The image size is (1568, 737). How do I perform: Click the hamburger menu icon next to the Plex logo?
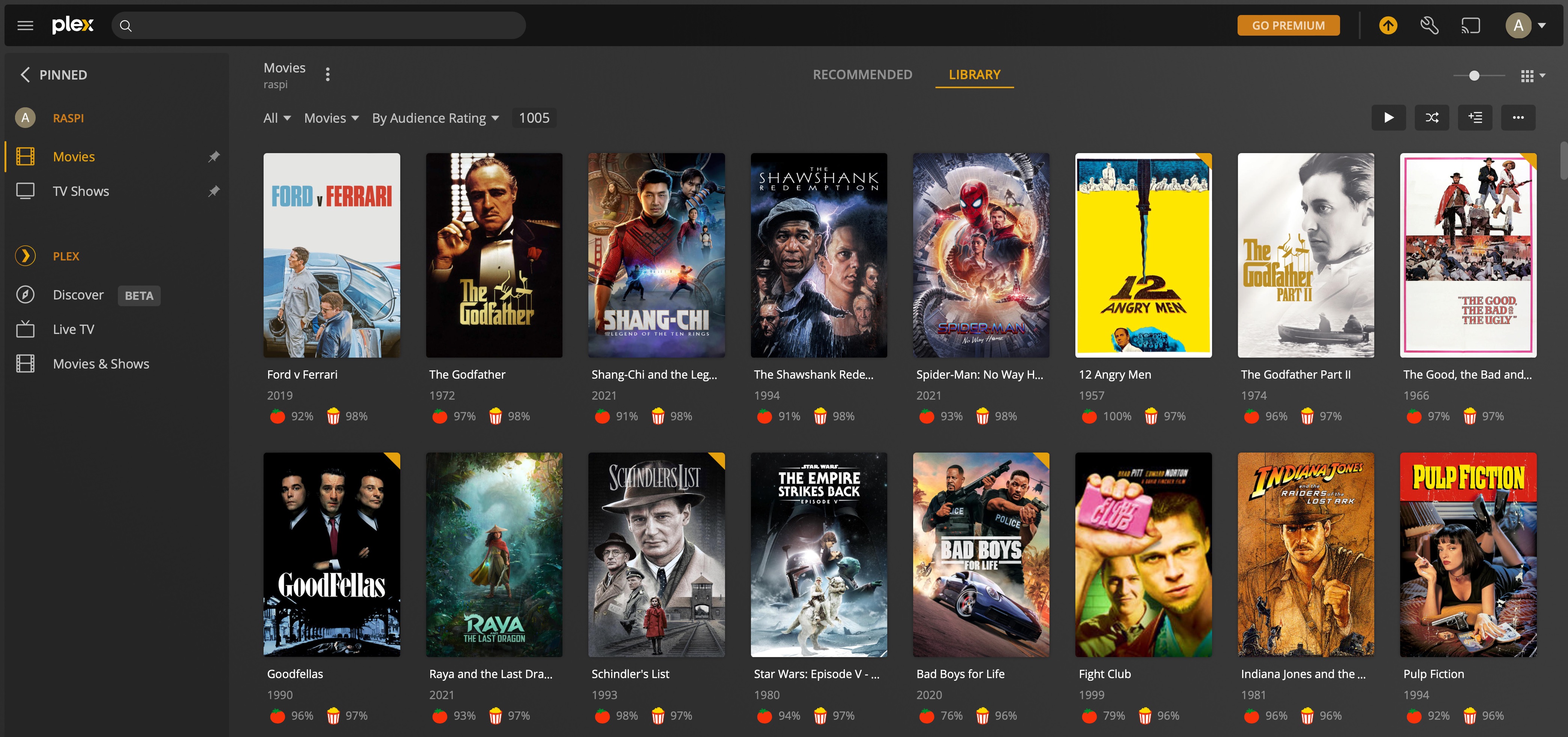click(x=25, y=25)
